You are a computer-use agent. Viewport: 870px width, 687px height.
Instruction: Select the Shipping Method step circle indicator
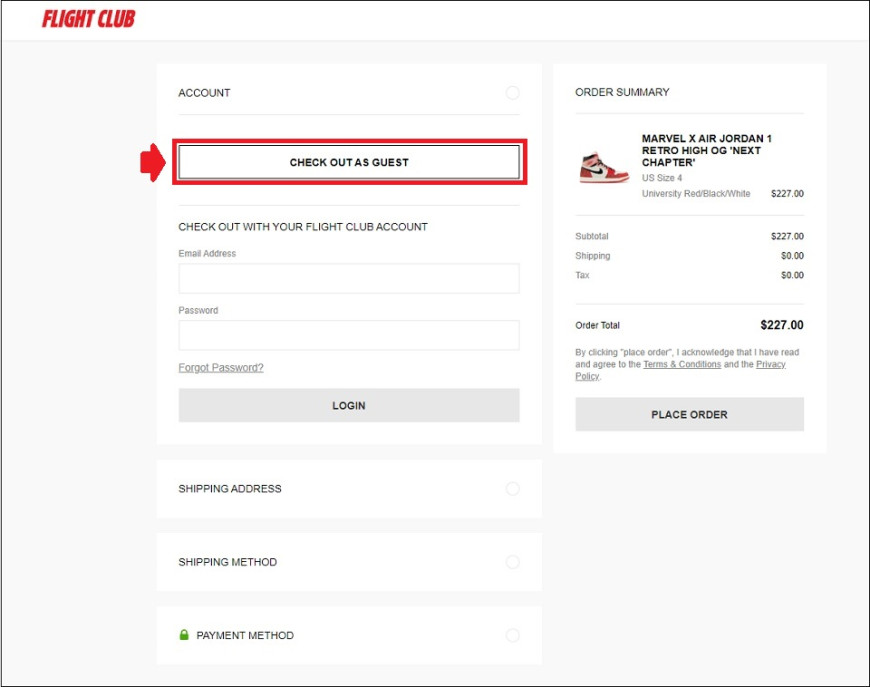513,562
